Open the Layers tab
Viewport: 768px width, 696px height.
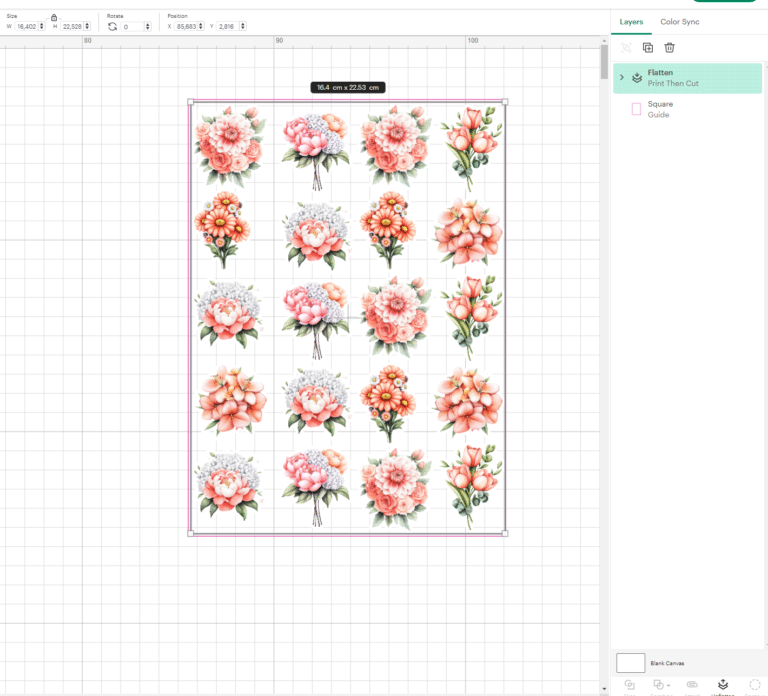pyautogui.click(x=631, y=22)
